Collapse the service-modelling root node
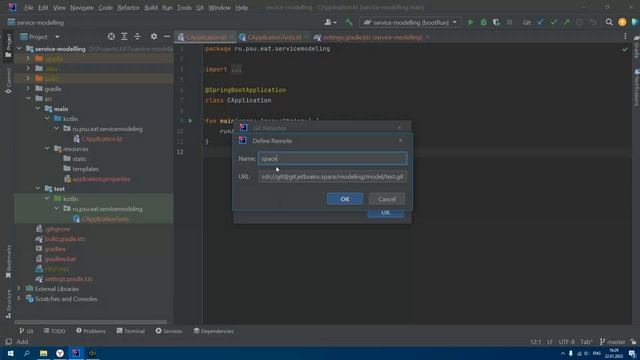The image size is (640, 360). (x=19, y=49)
